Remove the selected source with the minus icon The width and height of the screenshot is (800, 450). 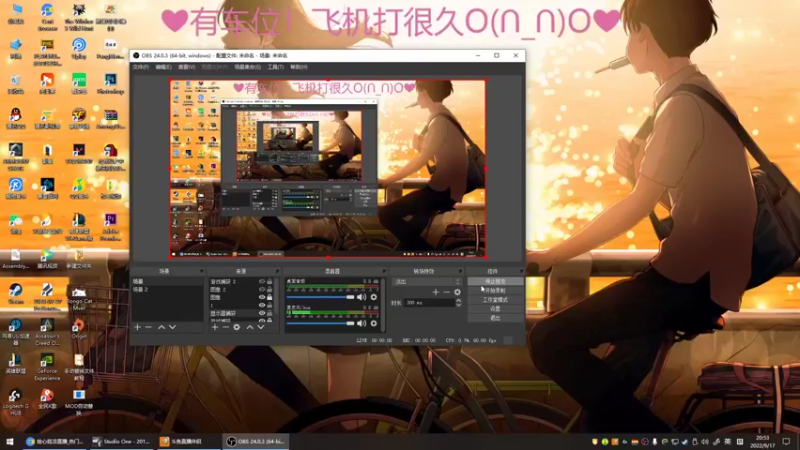[x=226, y=327]
